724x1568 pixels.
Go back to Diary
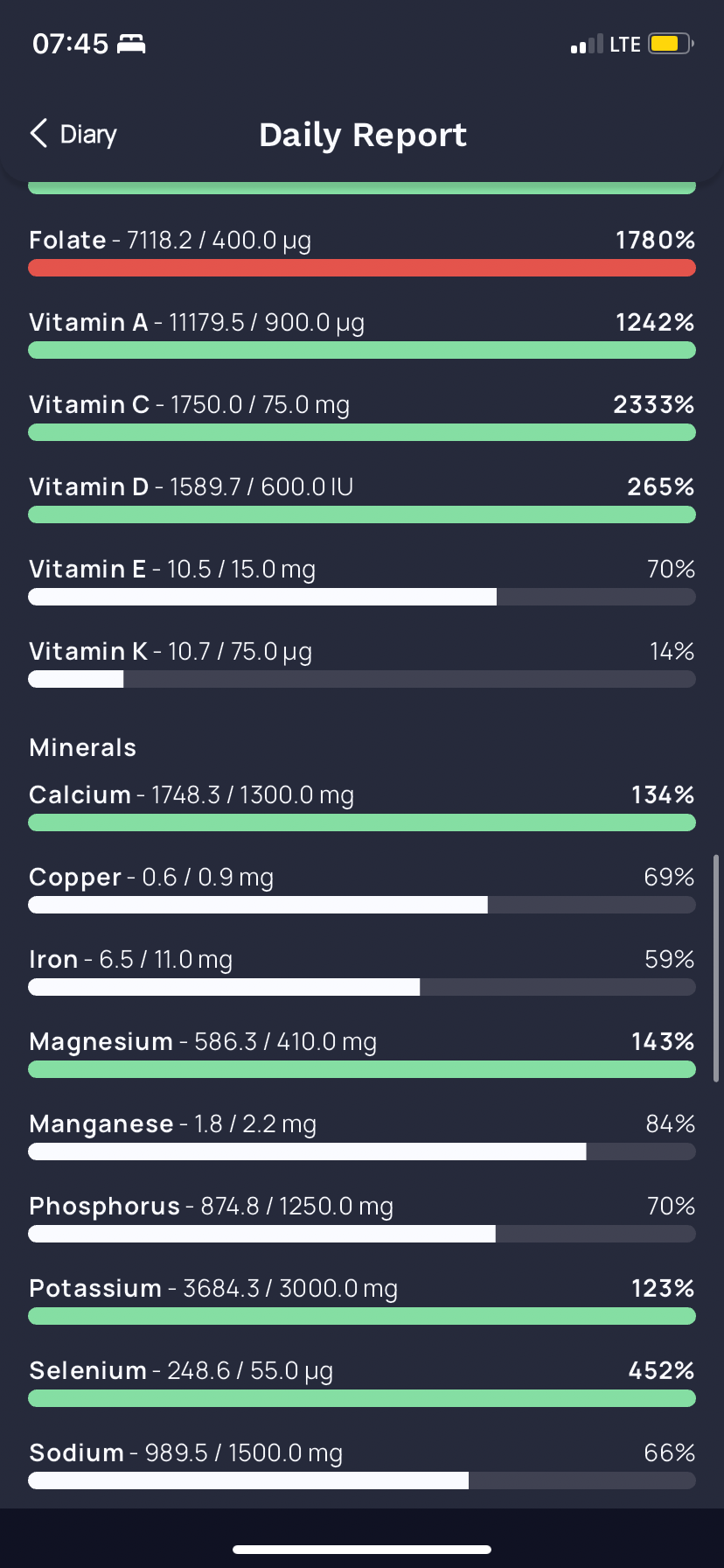[73, 134]
